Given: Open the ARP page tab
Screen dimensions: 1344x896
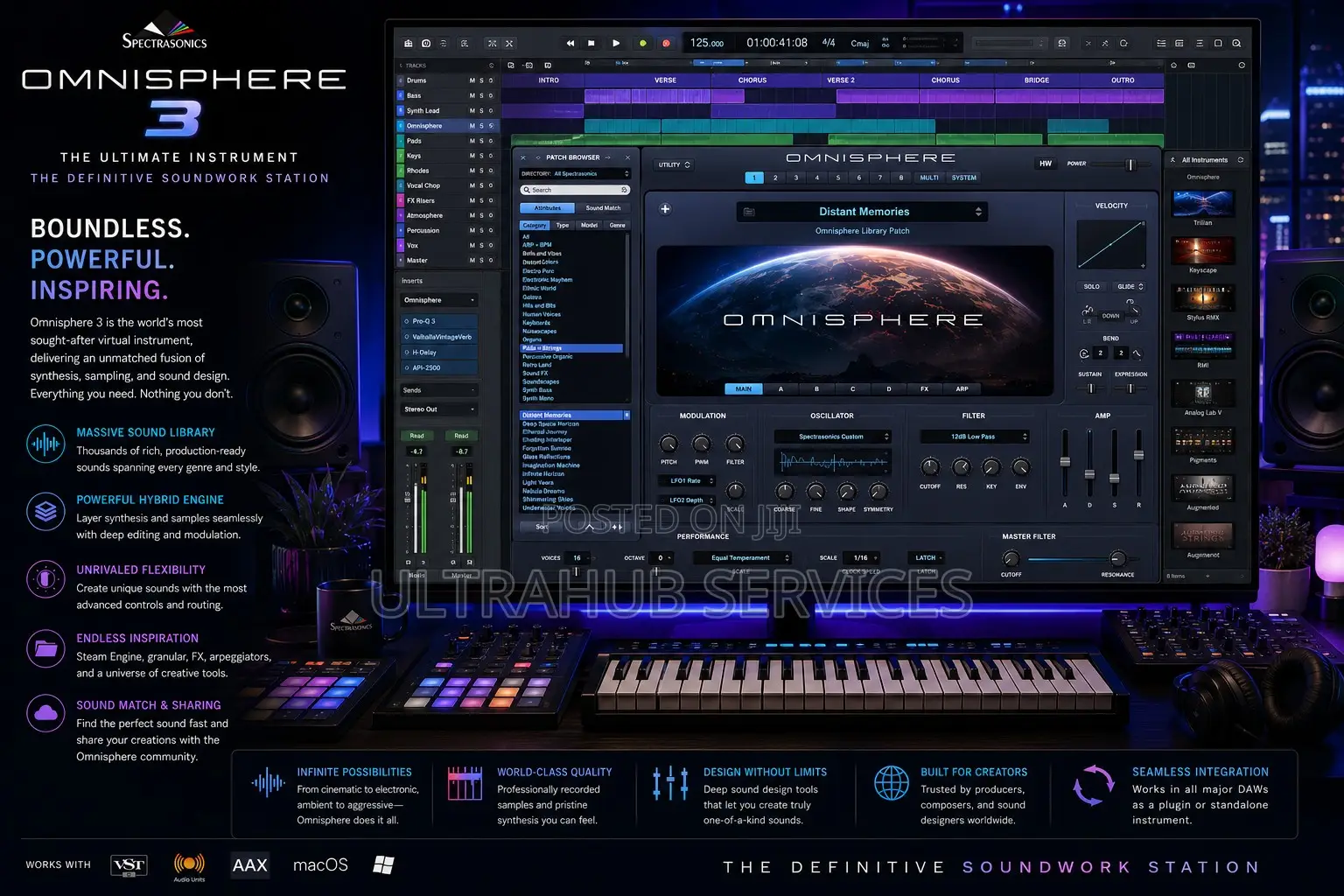Looking at the screenshot, I should pyautogui.click(x=962, y=389).
